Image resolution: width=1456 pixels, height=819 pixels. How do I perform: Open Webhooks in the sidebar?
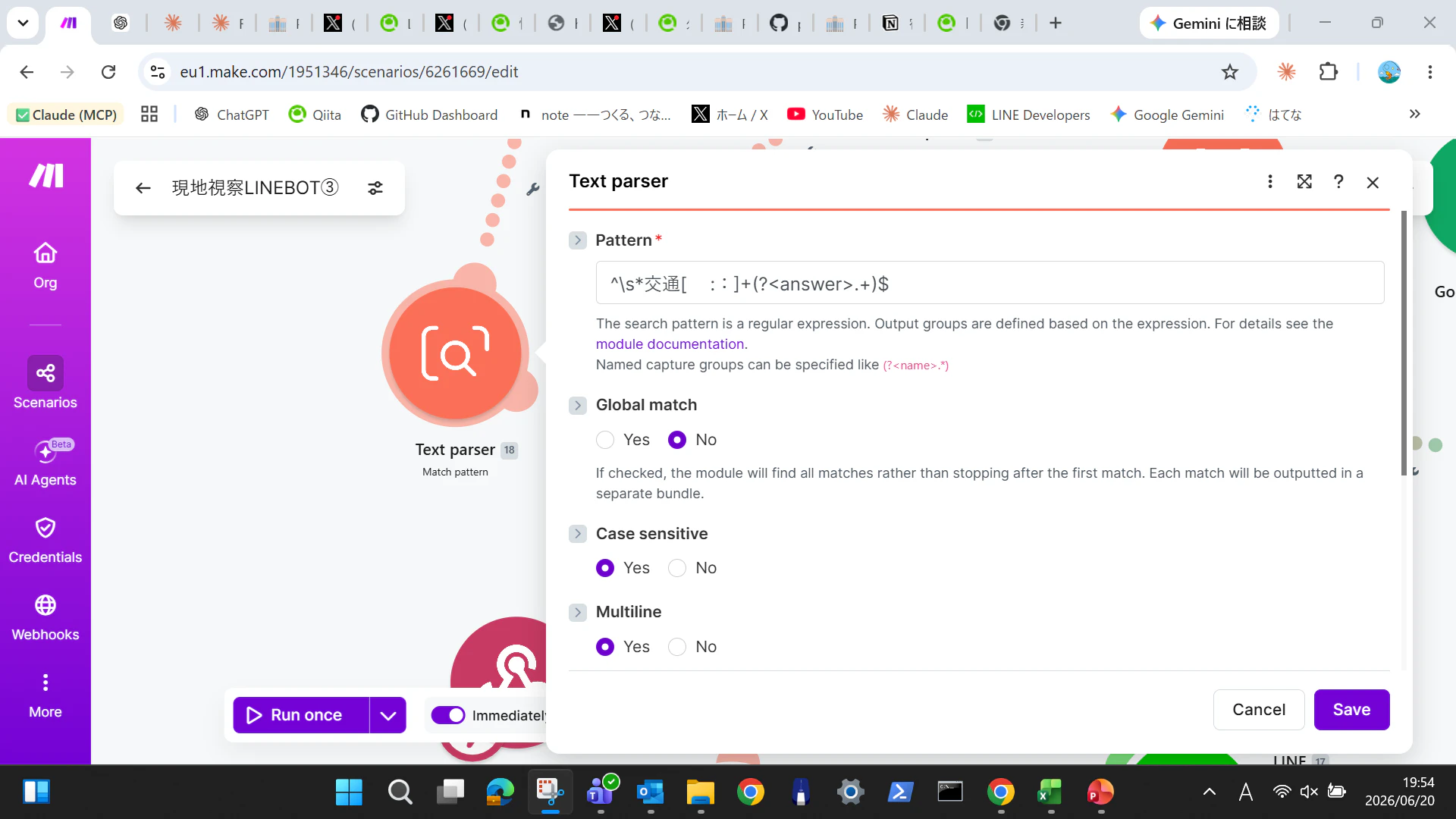45,618
